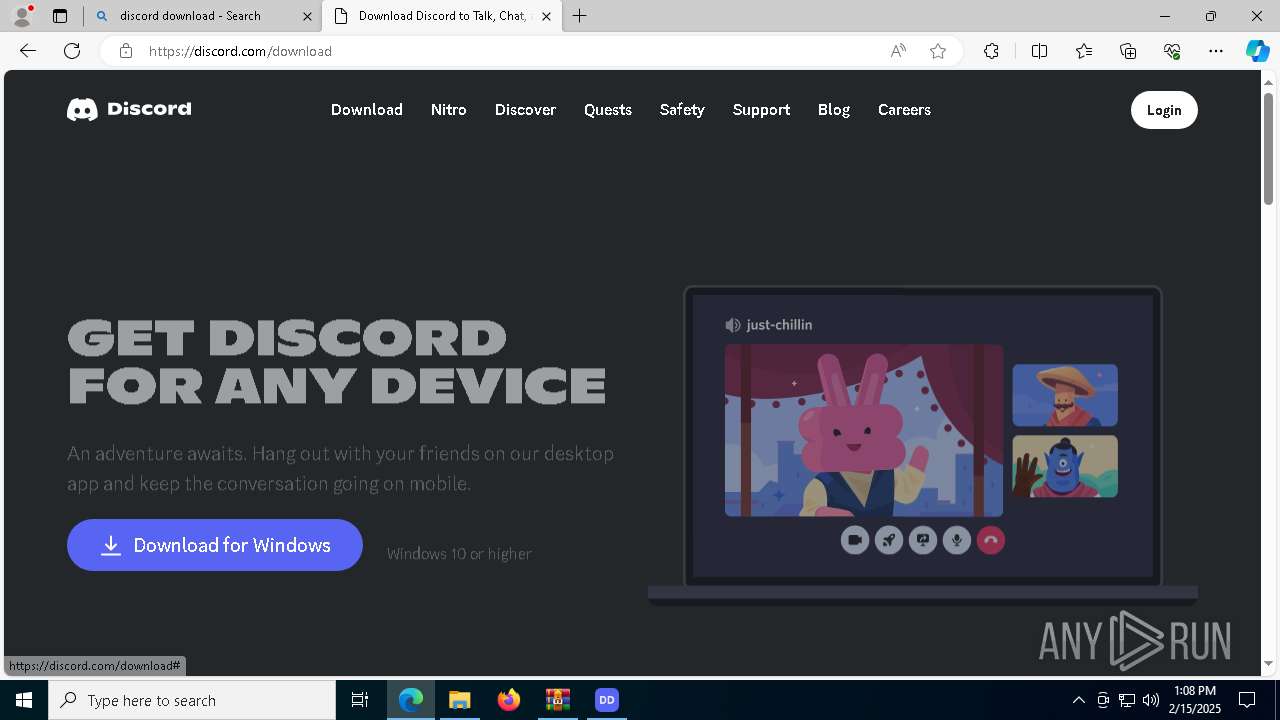The height and width of the screenshot is (720, 1280).
Task: Select the Download Discord to Talk tab
Action: coord(442,16)
